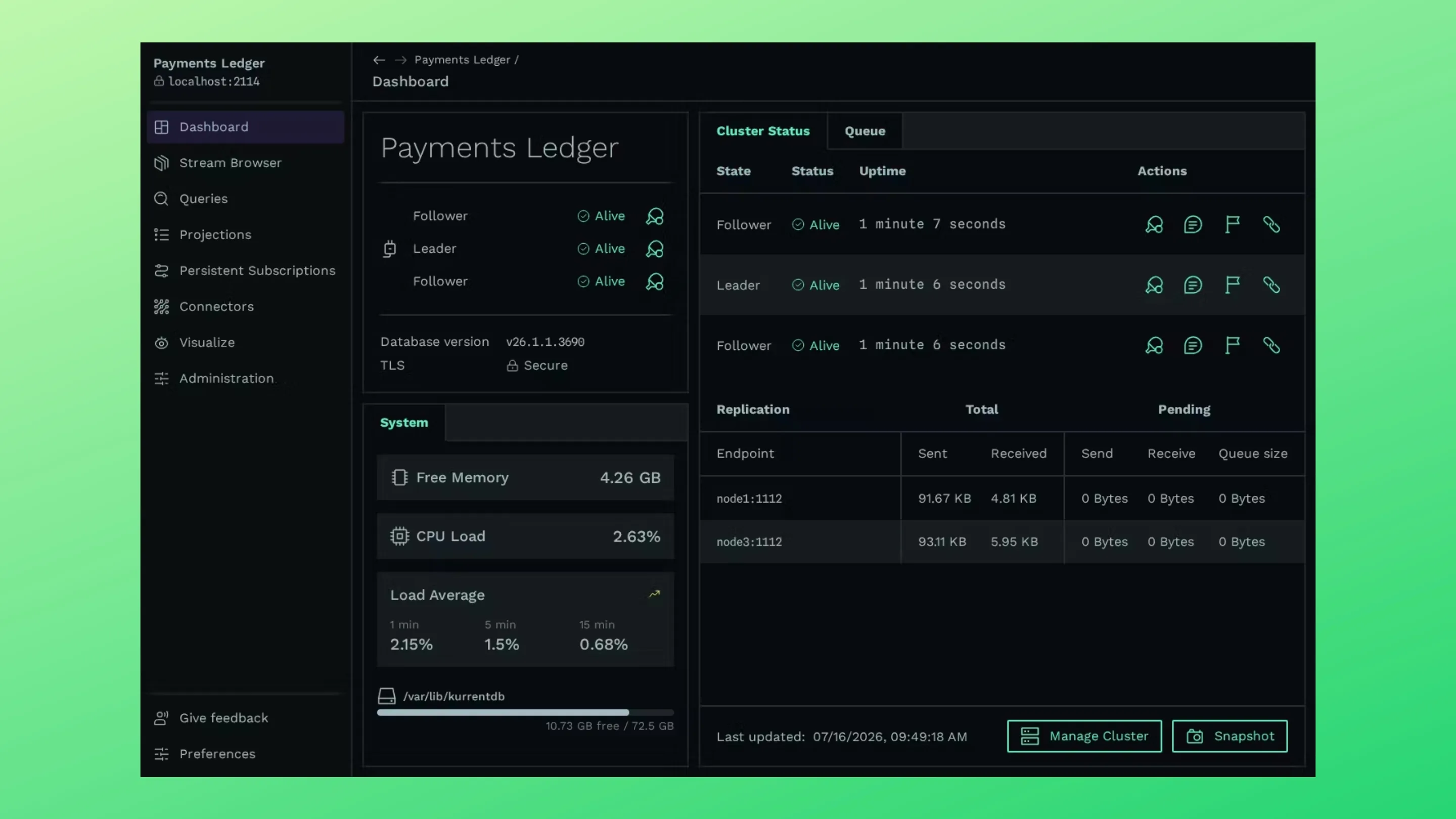Click chat icon in bottom Follower table row
This screenshot has height=819, width=1456.
pyautogui.click(x=1193, y=345)
